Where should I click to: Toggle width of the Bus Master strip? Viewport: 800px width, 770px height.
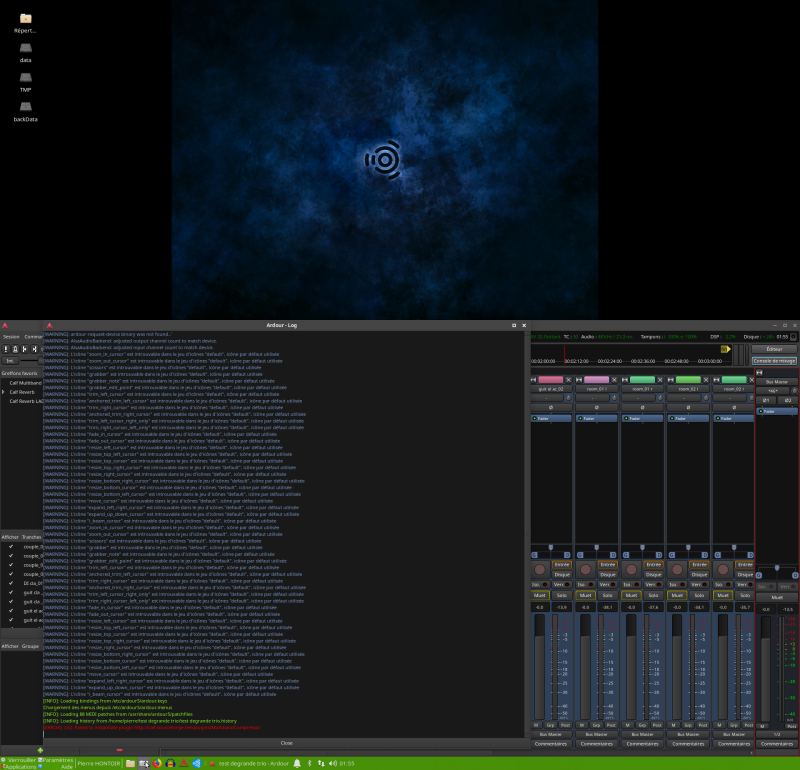759,371
